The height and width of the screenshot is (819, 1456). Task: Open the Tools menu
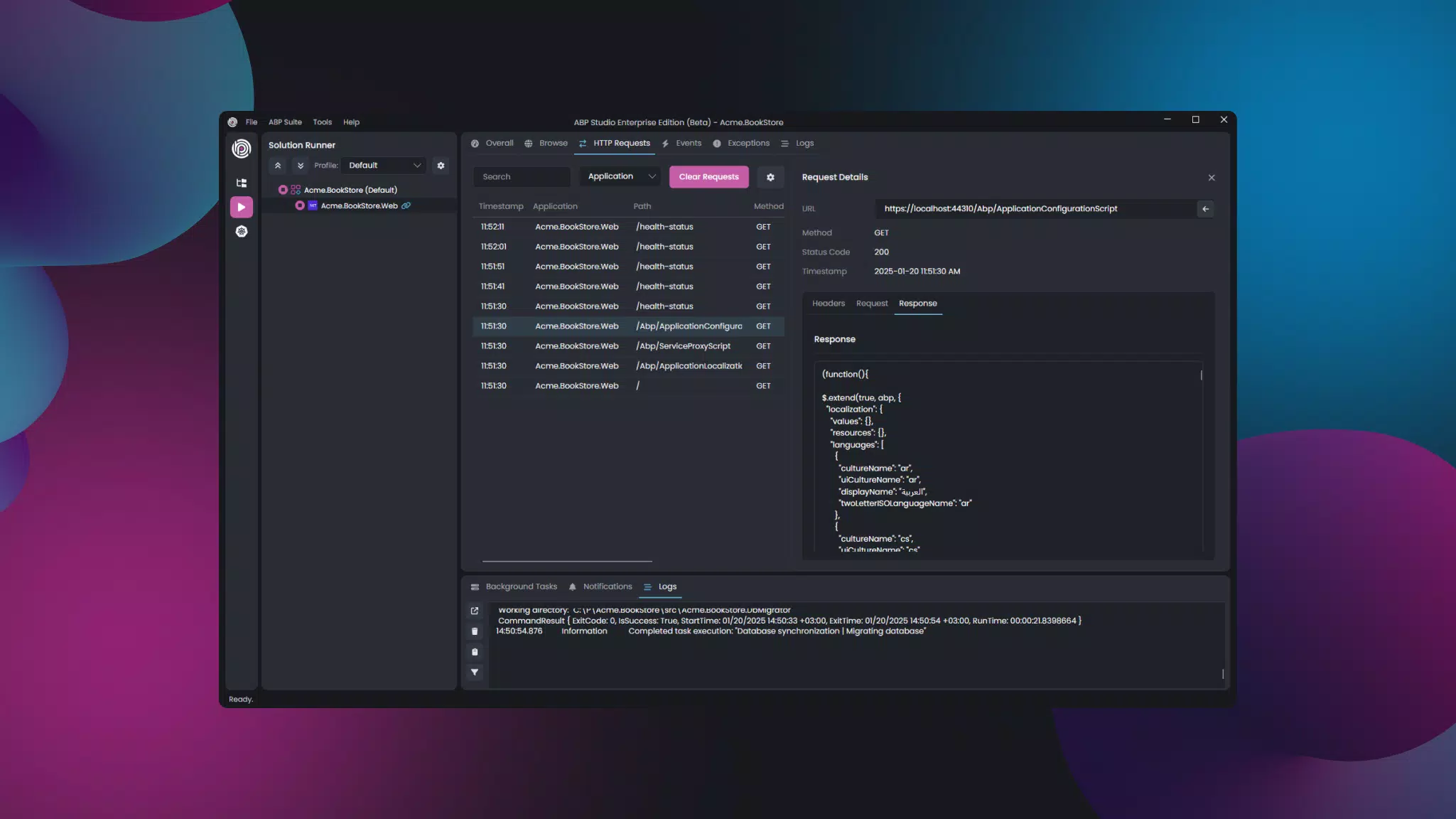[323, 122]
